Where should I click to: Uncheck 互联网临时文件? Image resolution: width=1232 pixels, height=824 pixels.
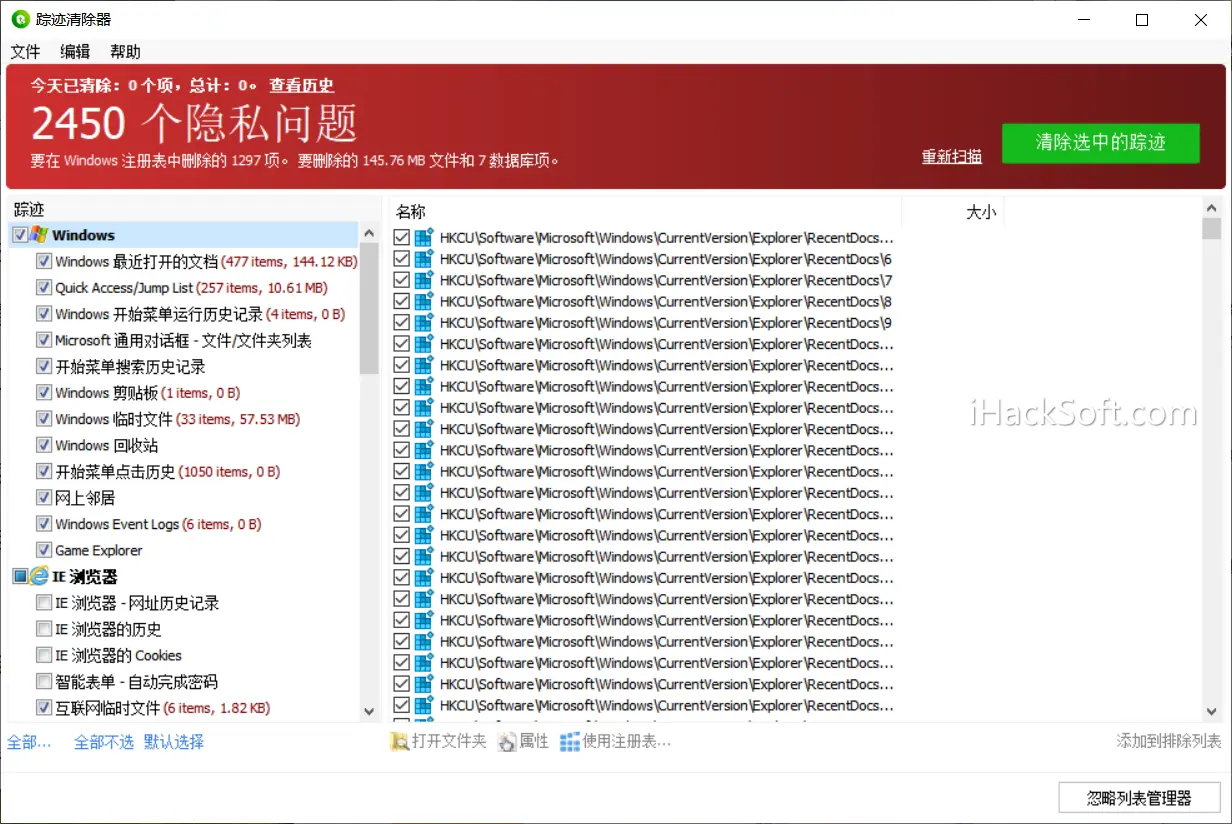44,708
